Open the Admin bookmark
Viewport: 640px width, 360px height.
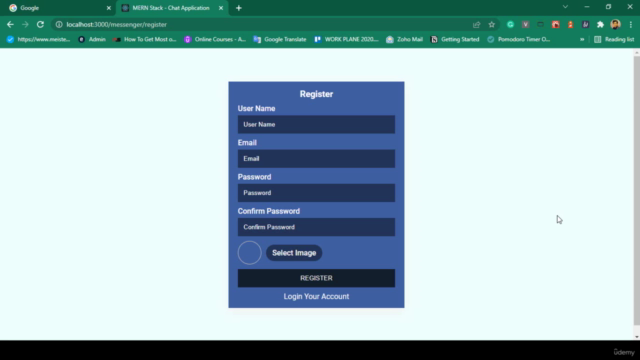click(x=92, y=39)
